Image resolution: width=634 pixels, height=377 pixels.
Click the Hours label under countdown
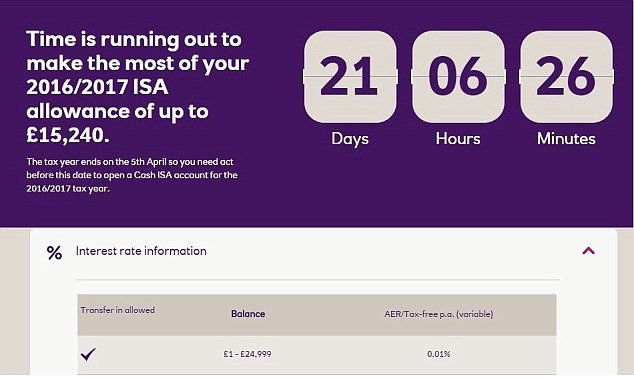pos(458,139)
